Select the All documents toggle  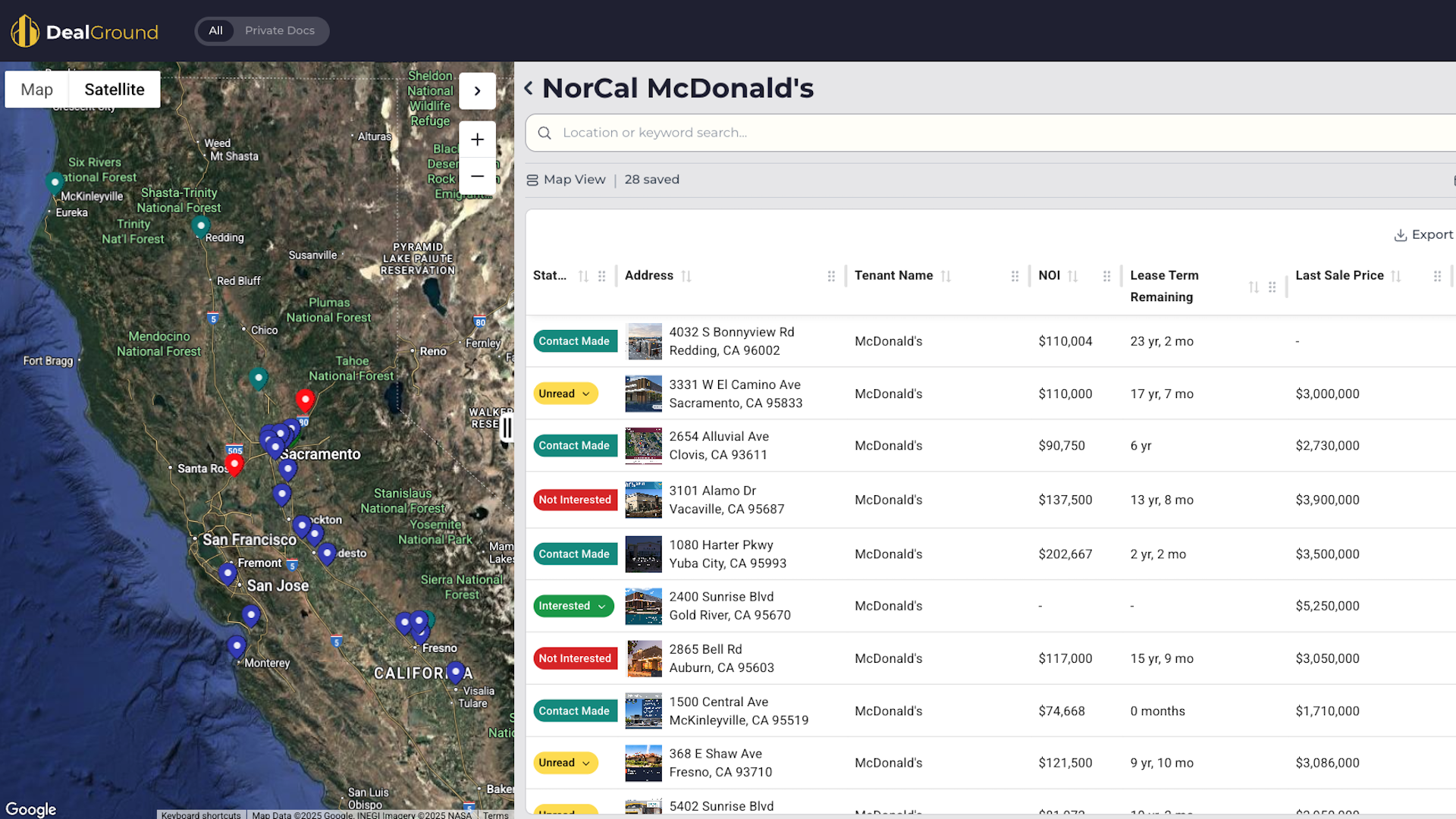pos(215,31)
